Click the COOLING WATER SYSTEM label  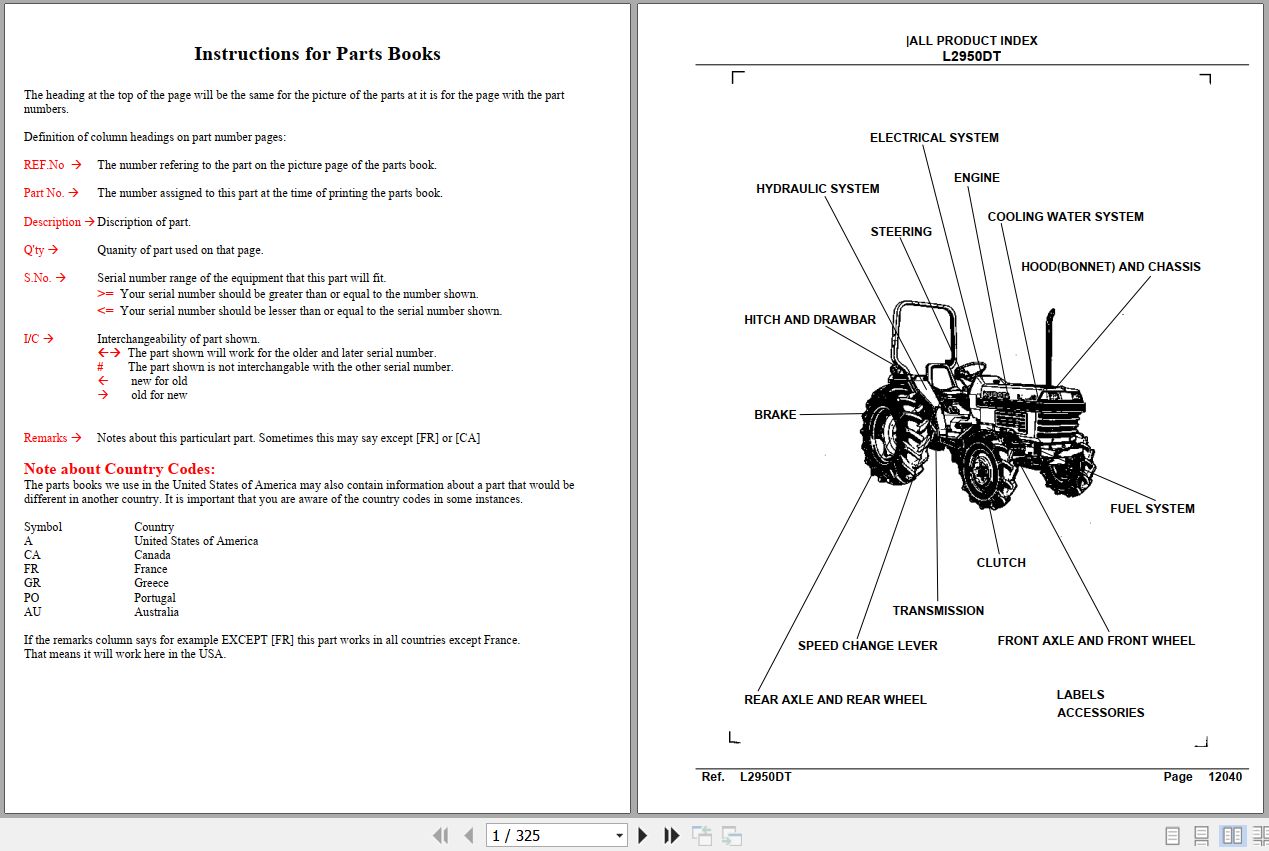[x=1065, y=217]
